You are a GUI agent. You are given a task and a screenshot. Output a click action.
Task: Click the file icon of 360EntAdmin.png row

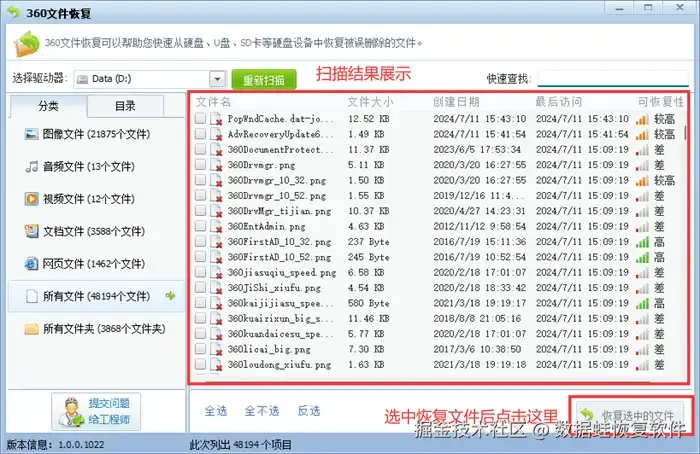pos(217,226)
